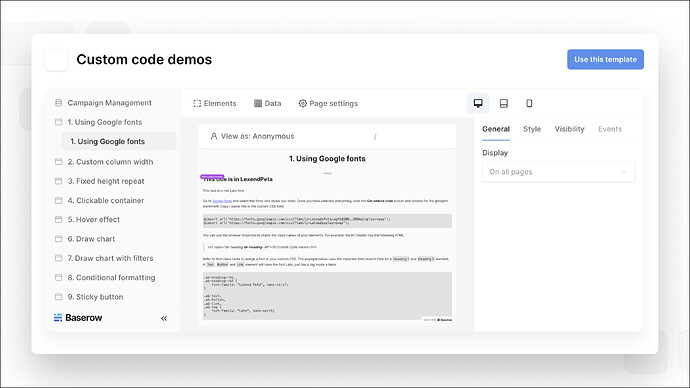The height and width of the screenshot is (388, 690).
Task: Click the Baserow logo
Action: tap(78, 318)
